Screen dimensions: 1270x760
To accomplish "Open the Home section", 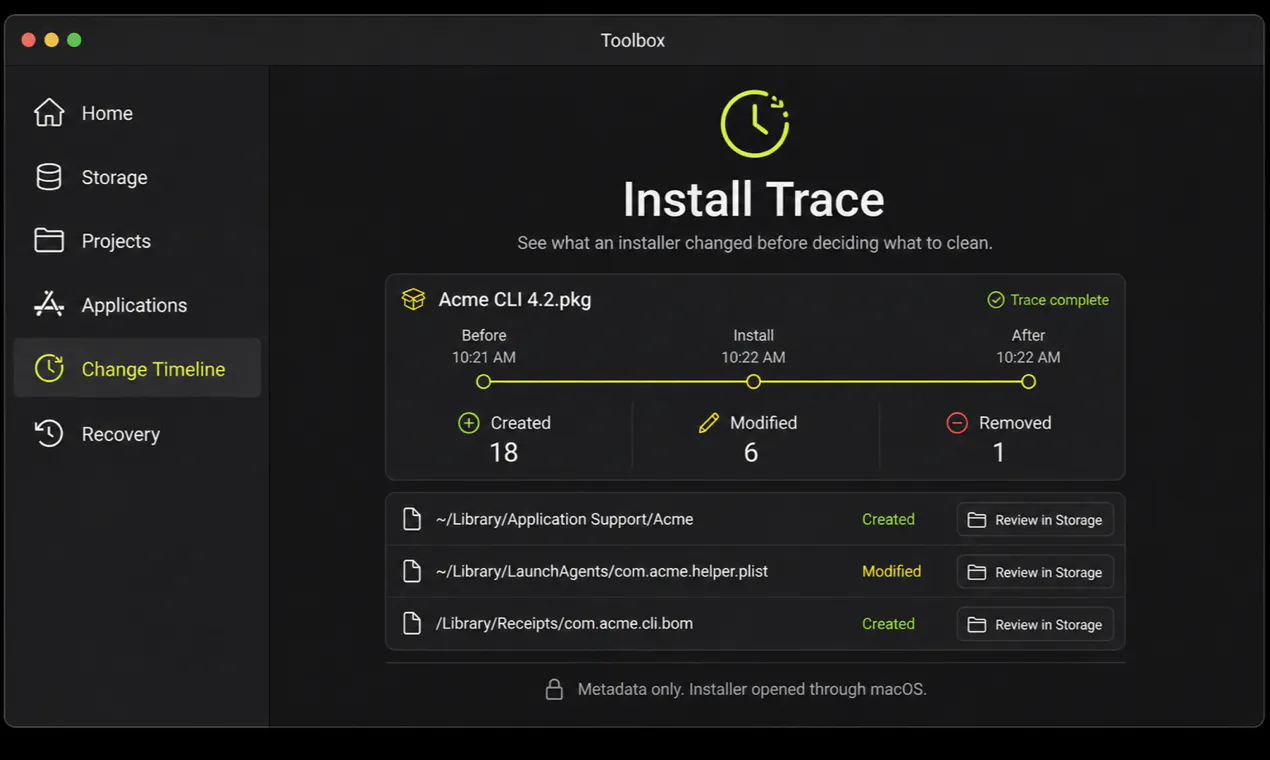I will [138, 113].
